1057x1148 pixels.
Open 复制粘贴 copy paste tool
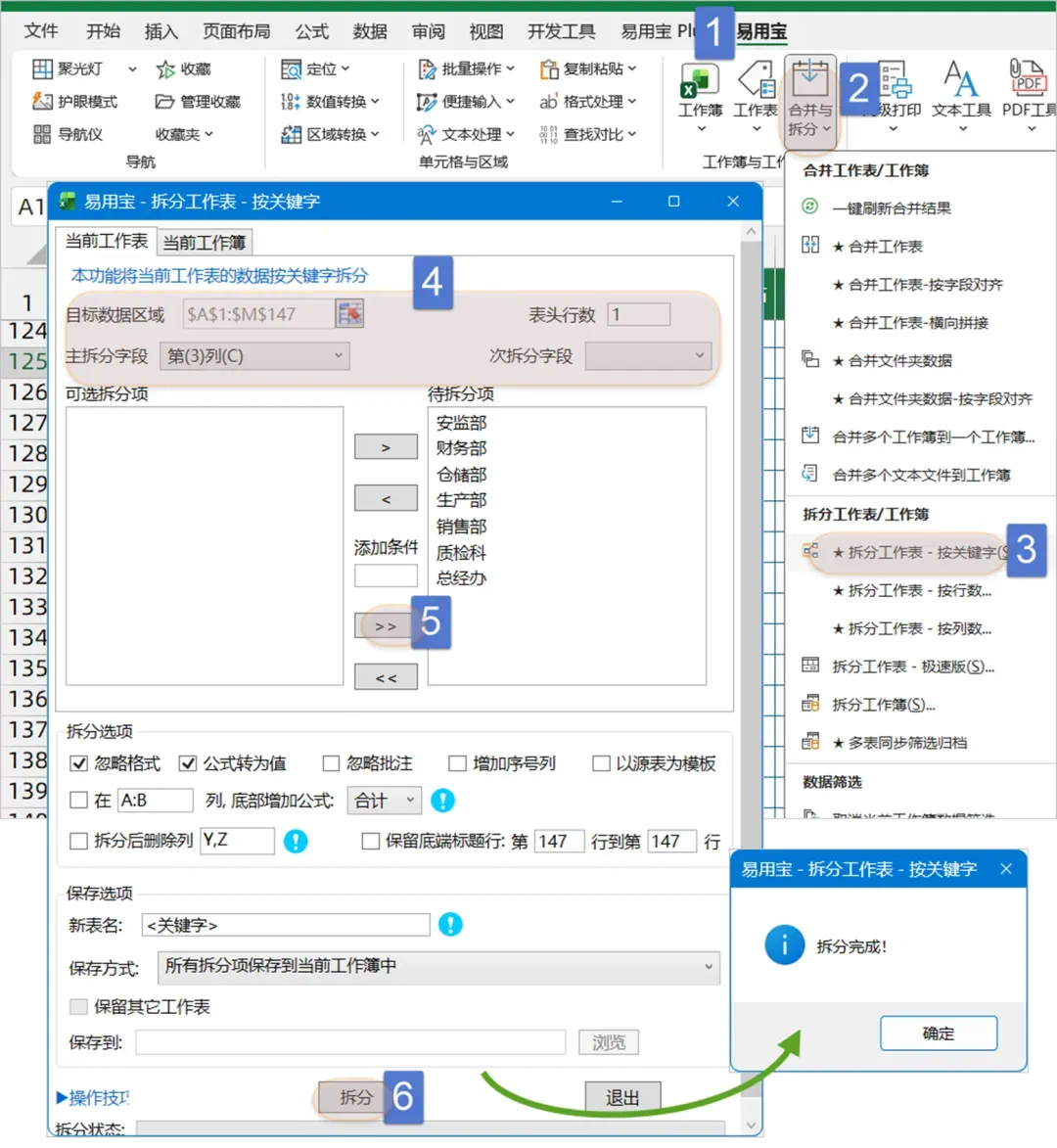(588, 69)
